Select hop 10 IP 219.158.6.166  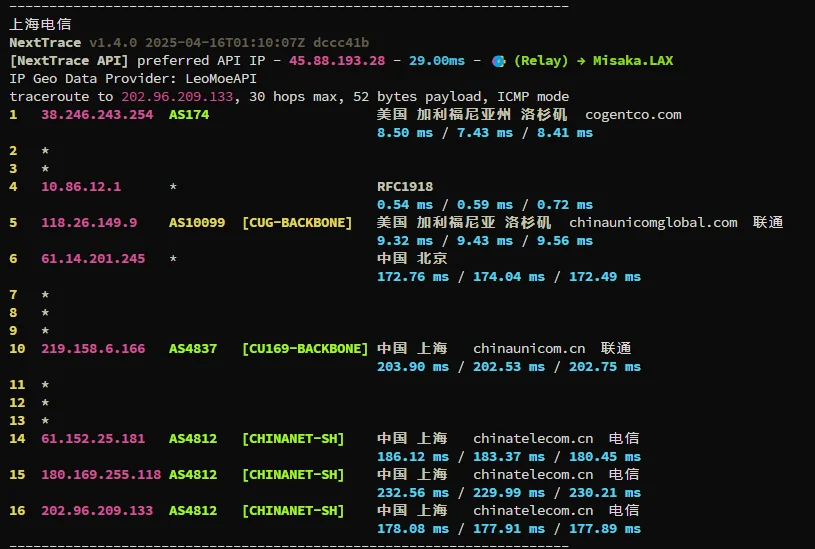[x=93, y=349]
